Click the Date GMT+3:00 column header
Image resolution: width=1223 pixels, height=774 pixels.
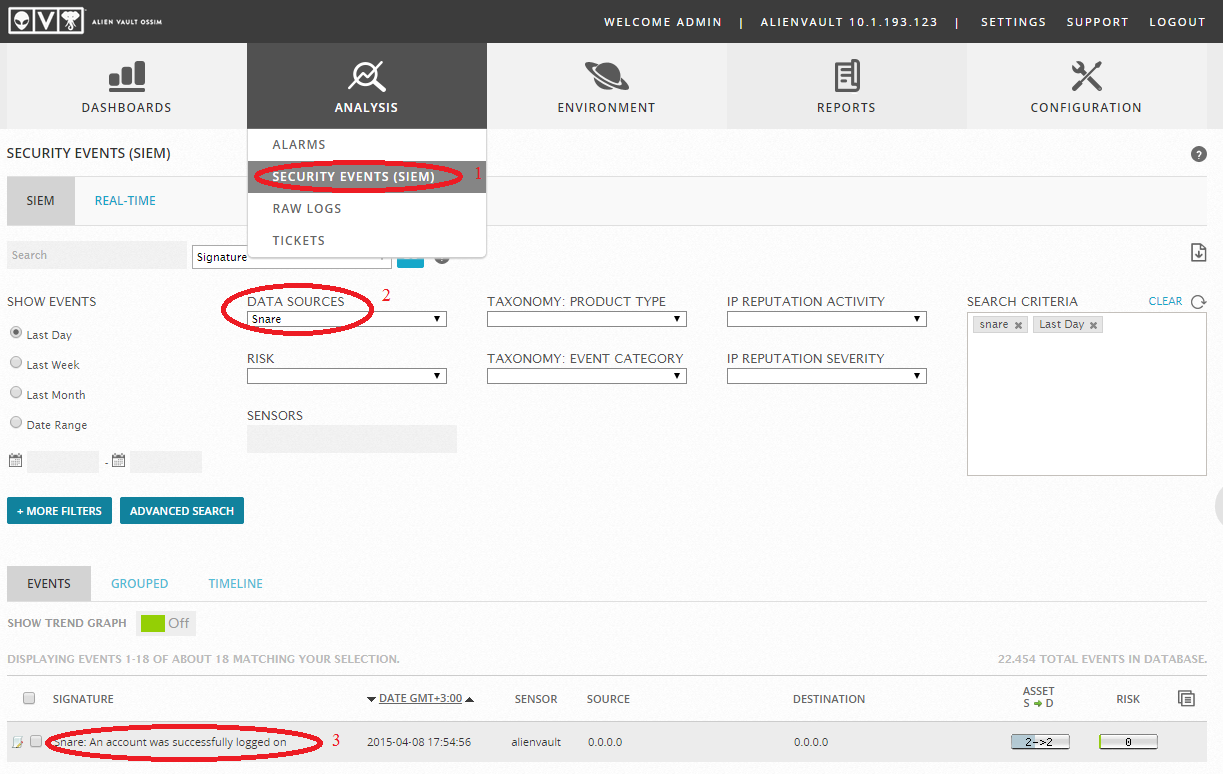pos(420,699)
